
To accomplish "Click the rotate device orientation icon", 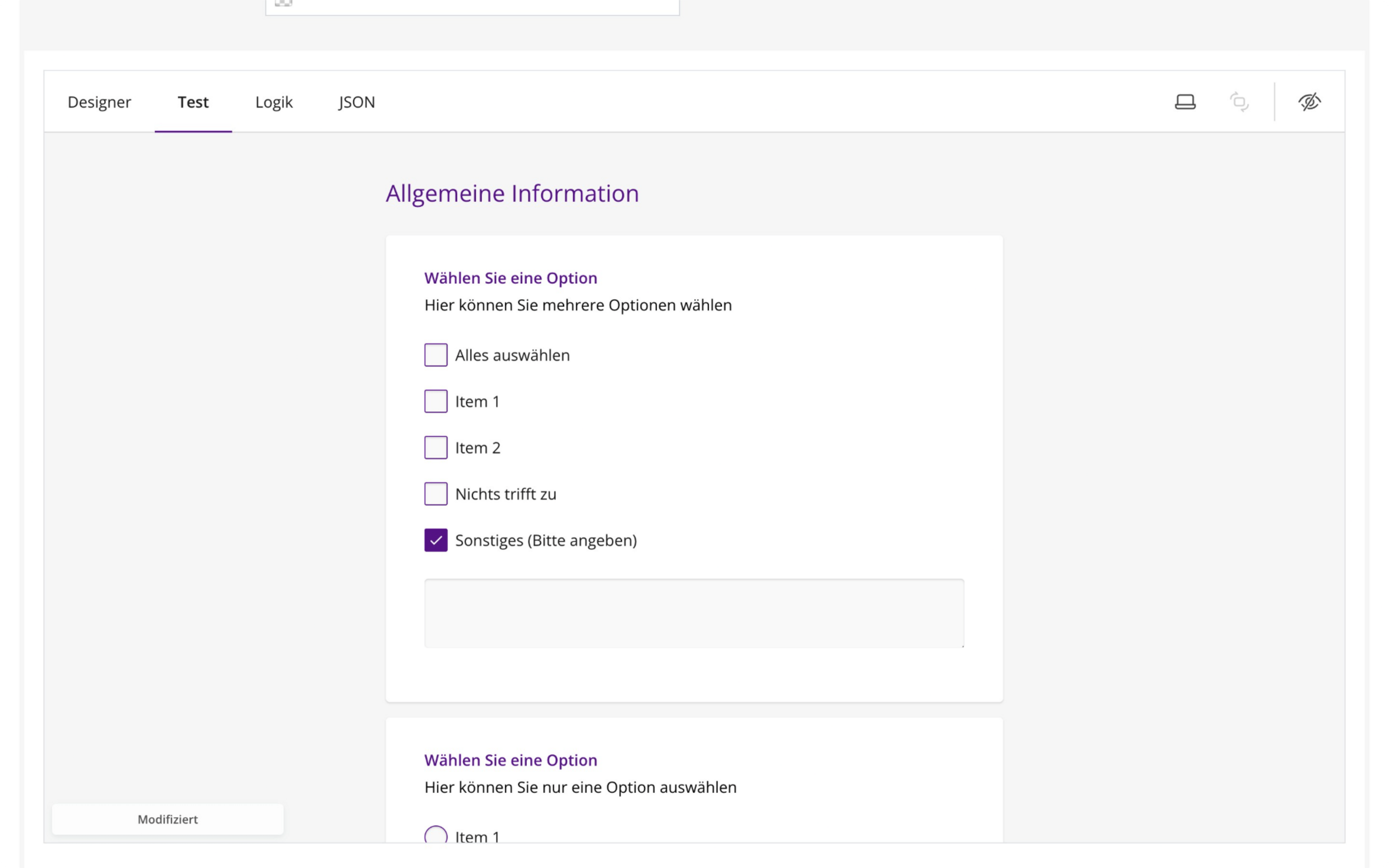I will (1239, 102).
